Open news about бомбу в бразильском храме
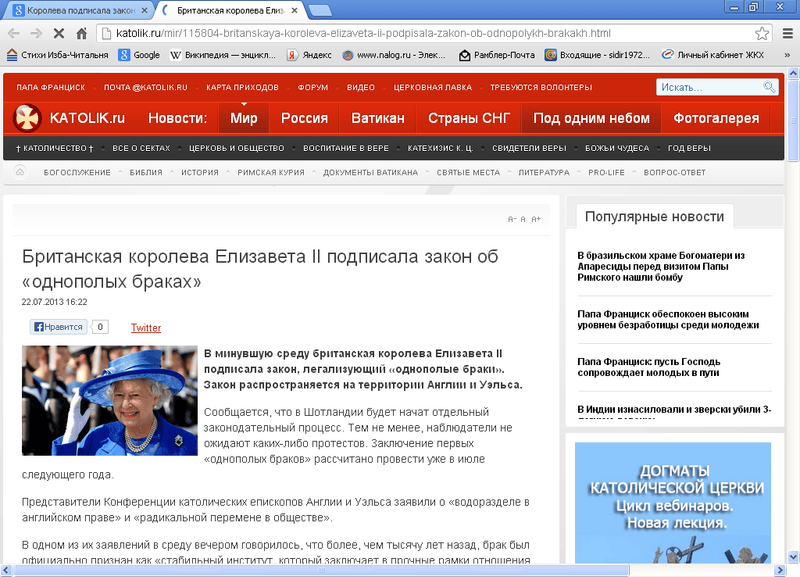The image size is (800, 577). pos(661,266)
